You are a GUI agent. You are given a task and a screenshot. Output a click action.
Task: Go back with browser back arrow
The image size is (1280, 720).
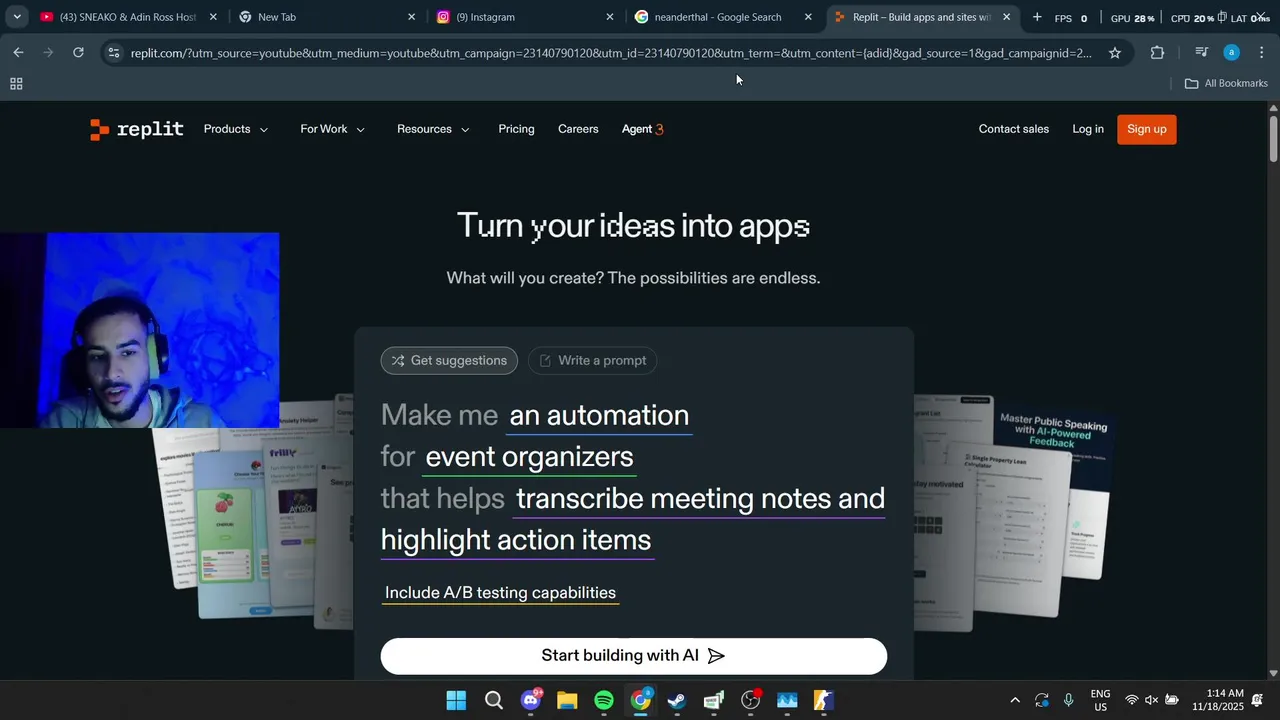[18, 52]
